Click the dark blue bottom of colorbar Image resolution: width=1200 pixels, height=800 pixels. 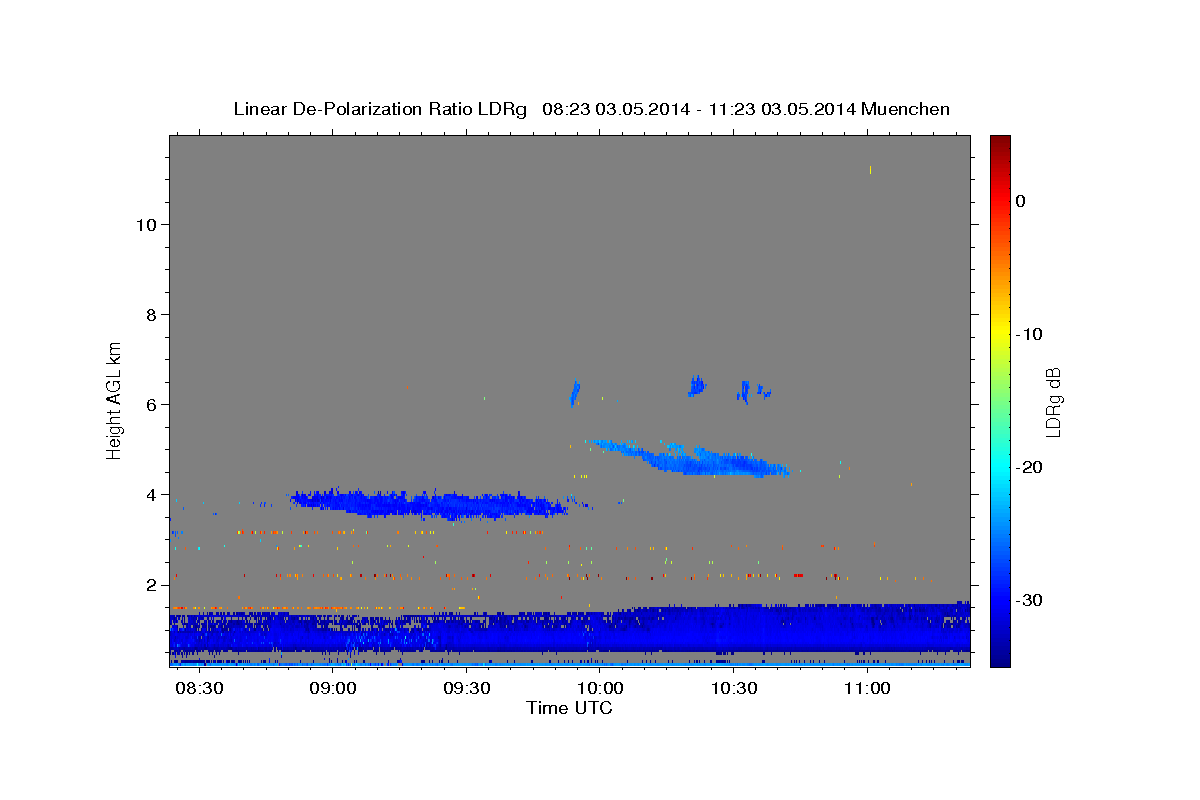point(1000,658)
